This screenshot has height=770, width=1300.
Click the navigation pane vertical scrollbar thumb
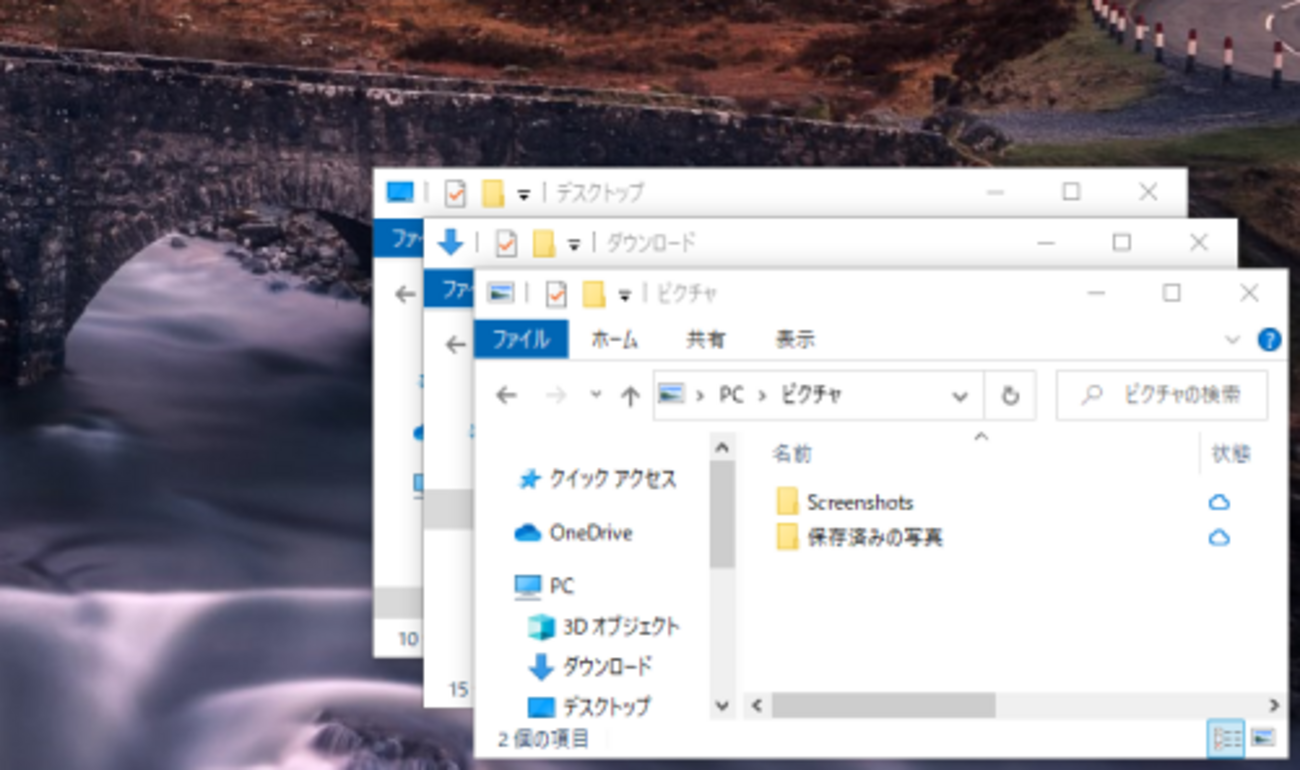point(723,514)
